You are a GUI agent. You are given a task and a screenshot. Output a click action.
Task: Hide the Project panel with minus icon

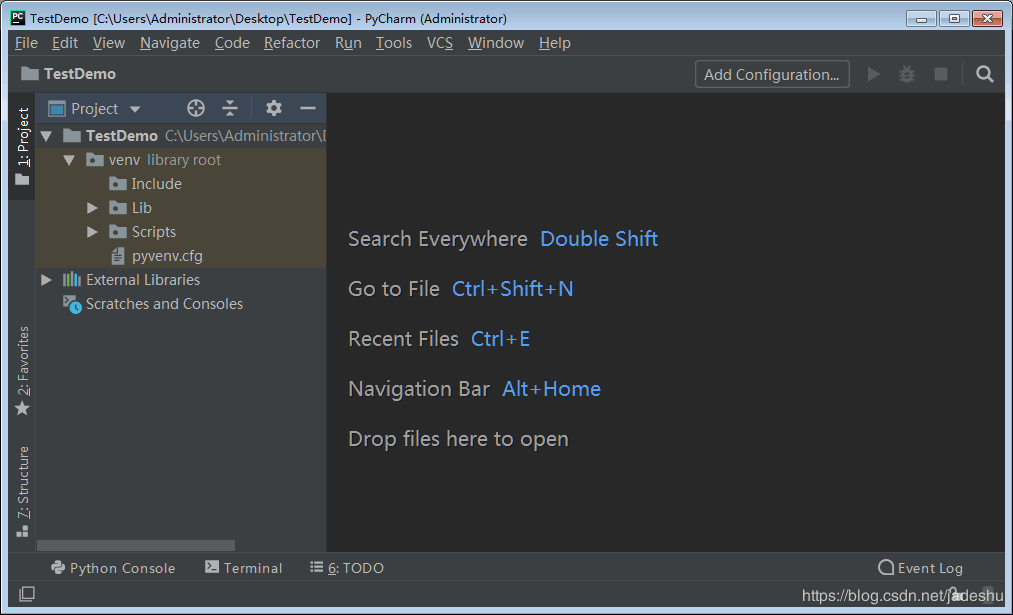308,109
